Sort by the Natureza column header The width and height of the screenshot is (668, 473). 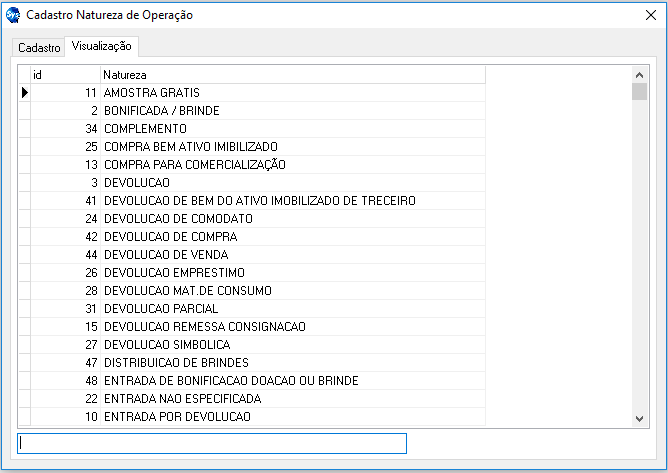click(x=292, y=75)
